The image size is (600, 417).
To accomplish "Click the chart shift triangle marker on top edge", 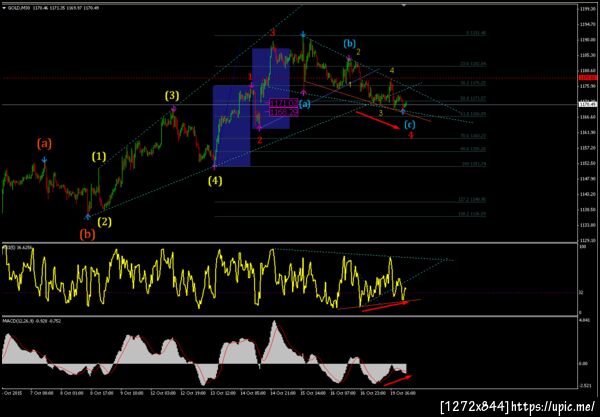I will point(404,5).
